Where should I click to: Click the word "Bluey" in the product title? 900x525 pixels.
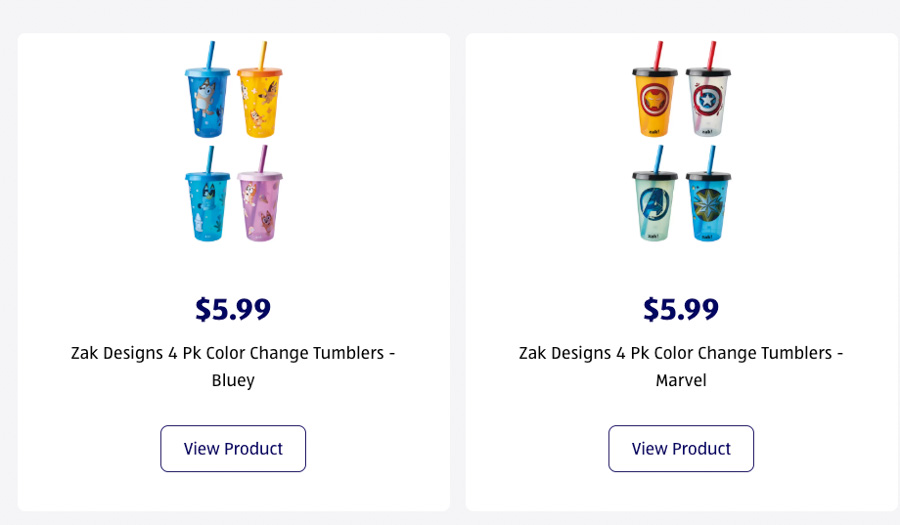coord(233,380)
